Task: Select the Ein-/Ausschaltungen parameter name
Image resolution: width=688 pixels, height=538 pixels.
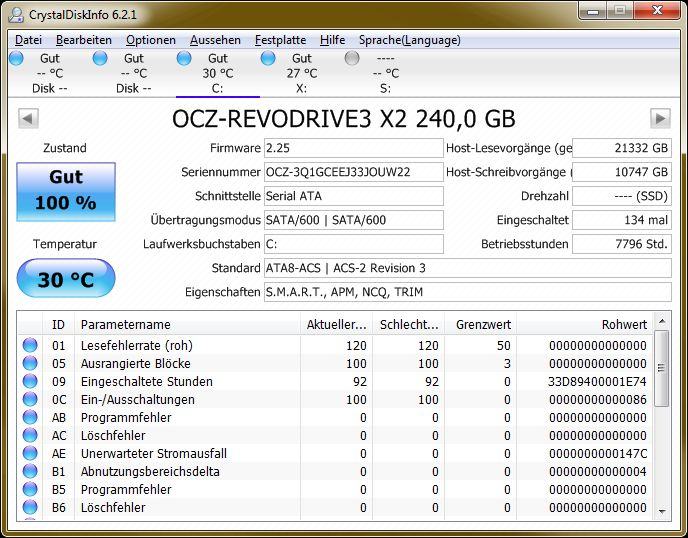Action: coord(137,399)
